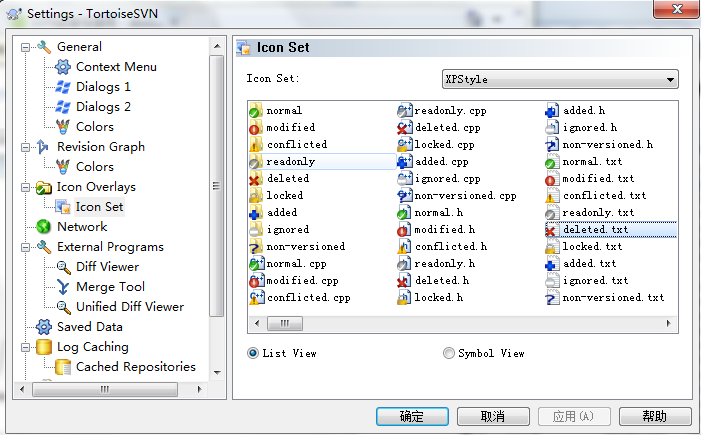Click the Revision Graph icon
The width and height of the screenshot is (701, 435).
pyautogui.click(x=43, y=147)
